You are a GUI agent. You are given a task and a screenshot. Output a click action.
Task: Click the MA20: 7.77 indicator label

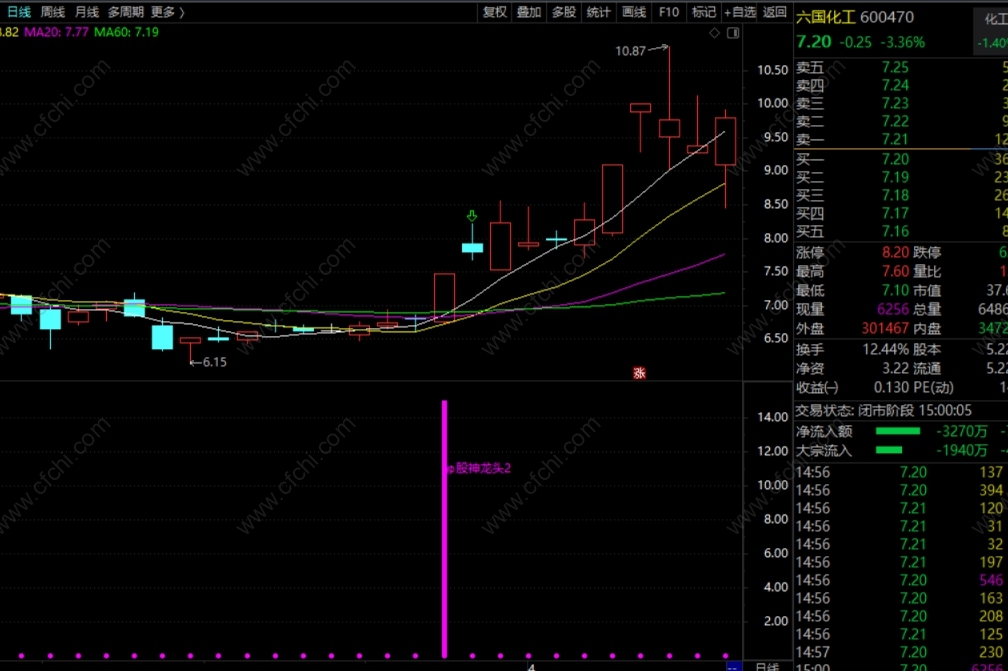coord(56,32)
